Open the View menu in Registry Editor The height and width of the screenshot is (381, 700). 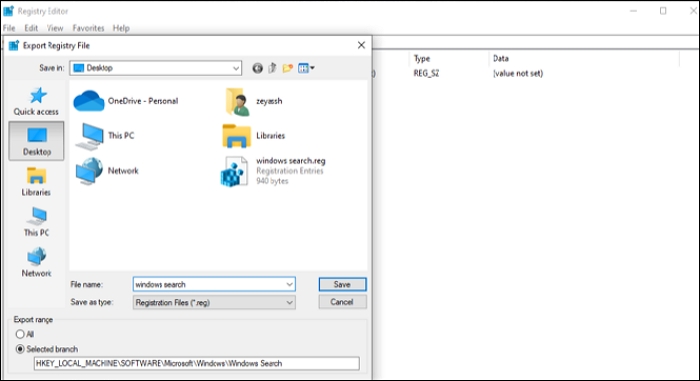[x=55, y=28]
